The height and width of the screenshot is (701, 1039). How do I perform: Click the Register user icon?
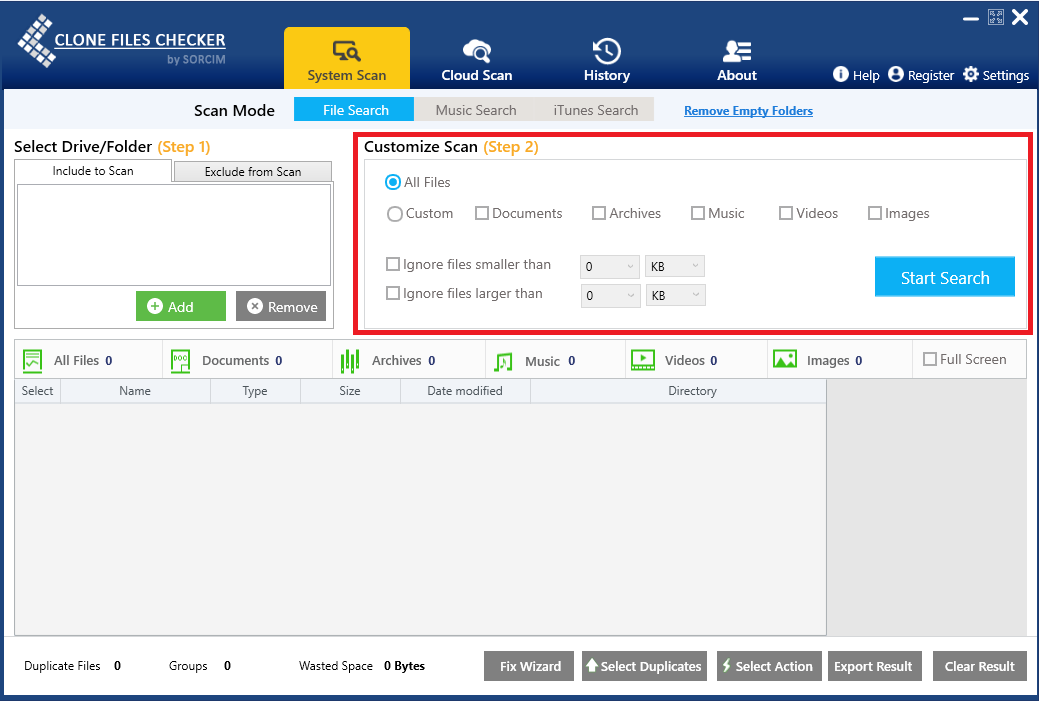coord(896,75)
